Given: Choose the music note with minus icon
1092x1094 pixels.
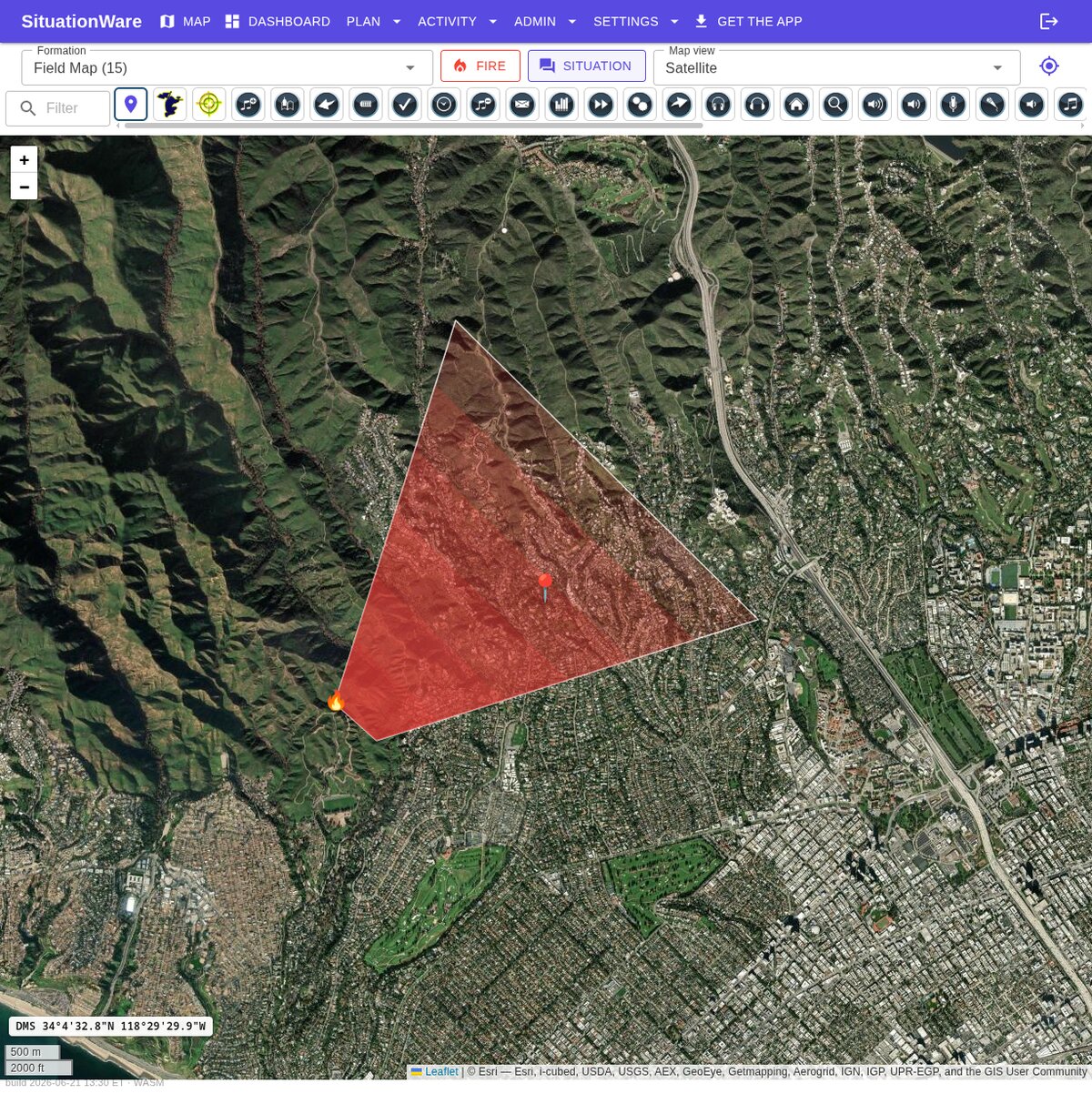Looking at the screenshot, I should tap(483, 105).
